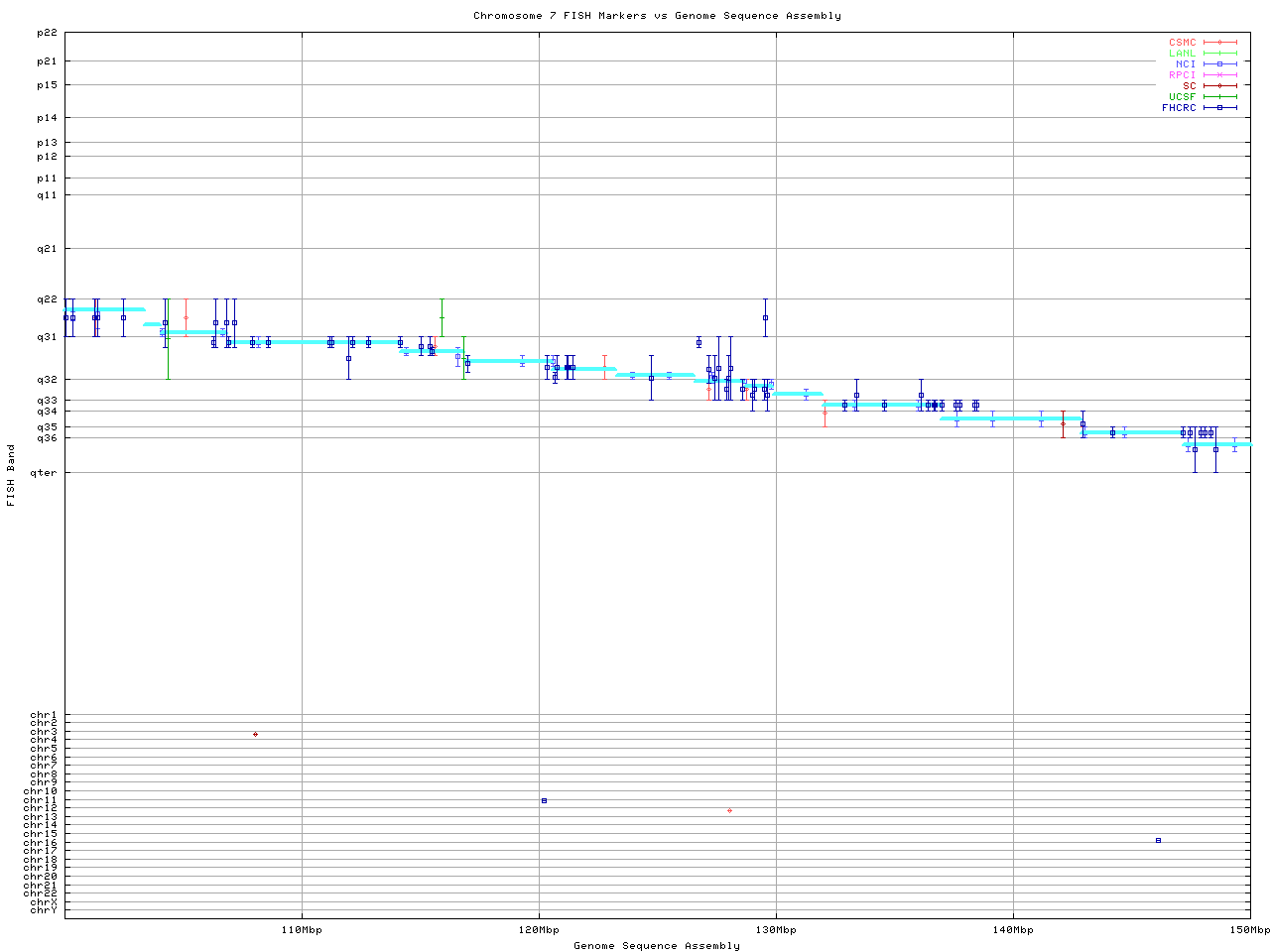
Task: Click the FISH Band y-axis title
Action: [x=11, y=475]
